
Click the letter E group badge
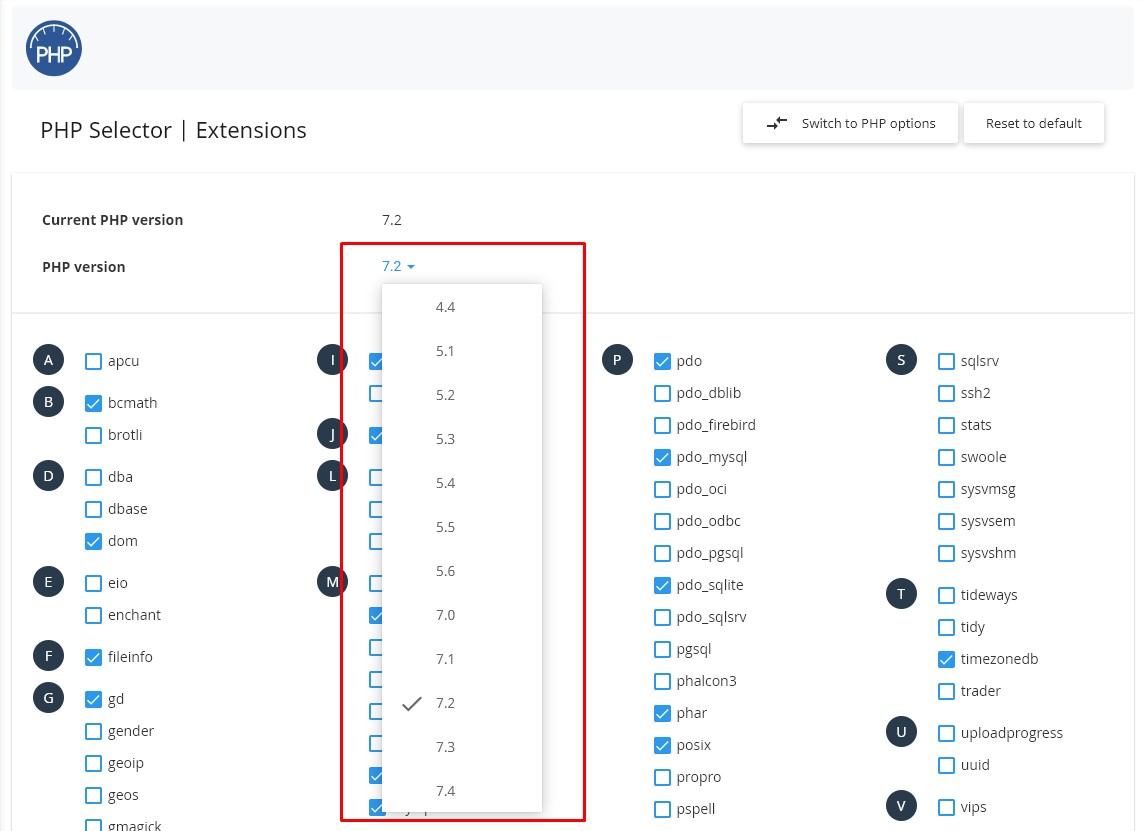tap(48, 582)
